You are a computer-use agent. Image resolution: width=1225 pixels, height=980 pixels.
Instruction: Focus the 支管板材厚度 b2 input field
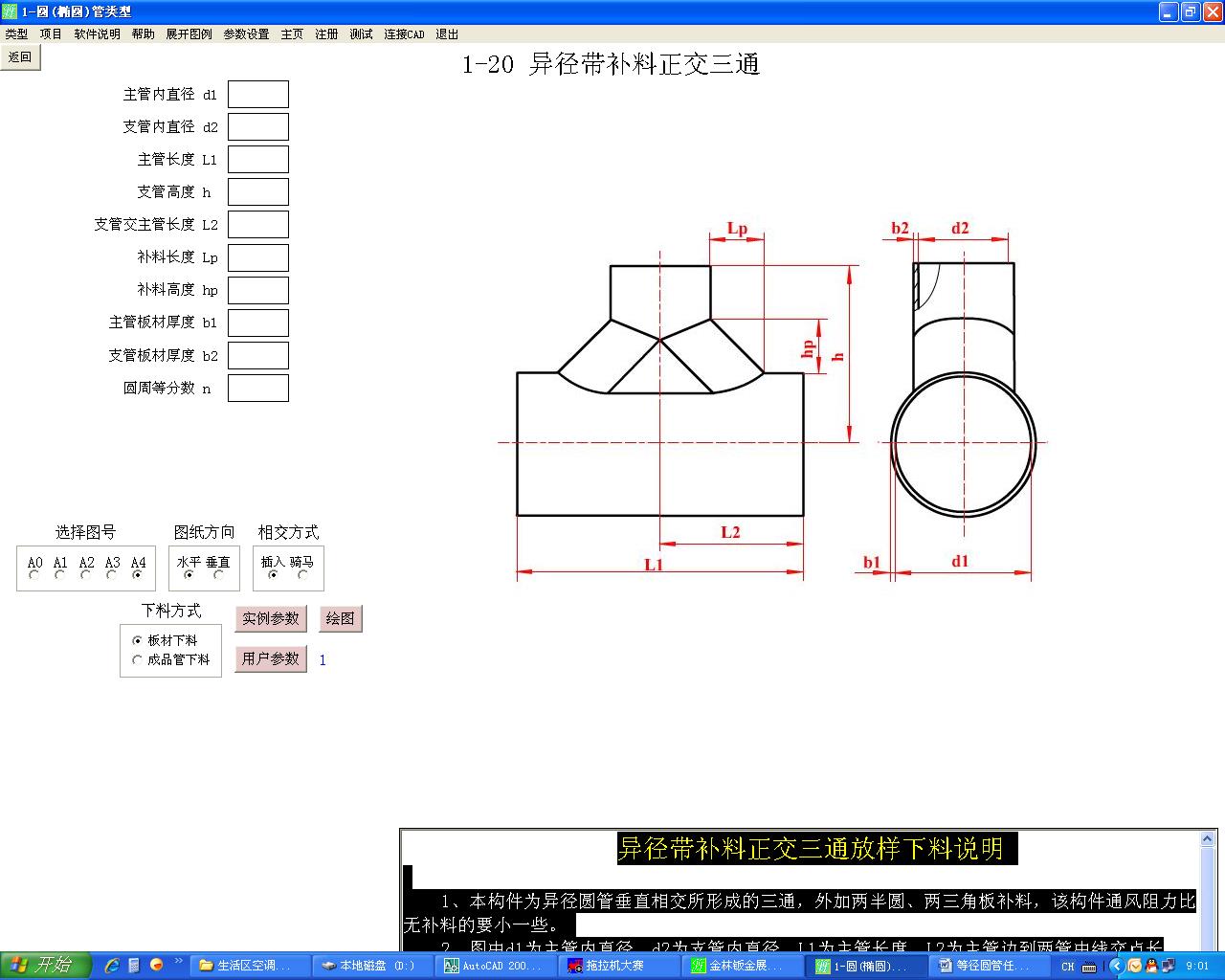[x=258, y=355]
